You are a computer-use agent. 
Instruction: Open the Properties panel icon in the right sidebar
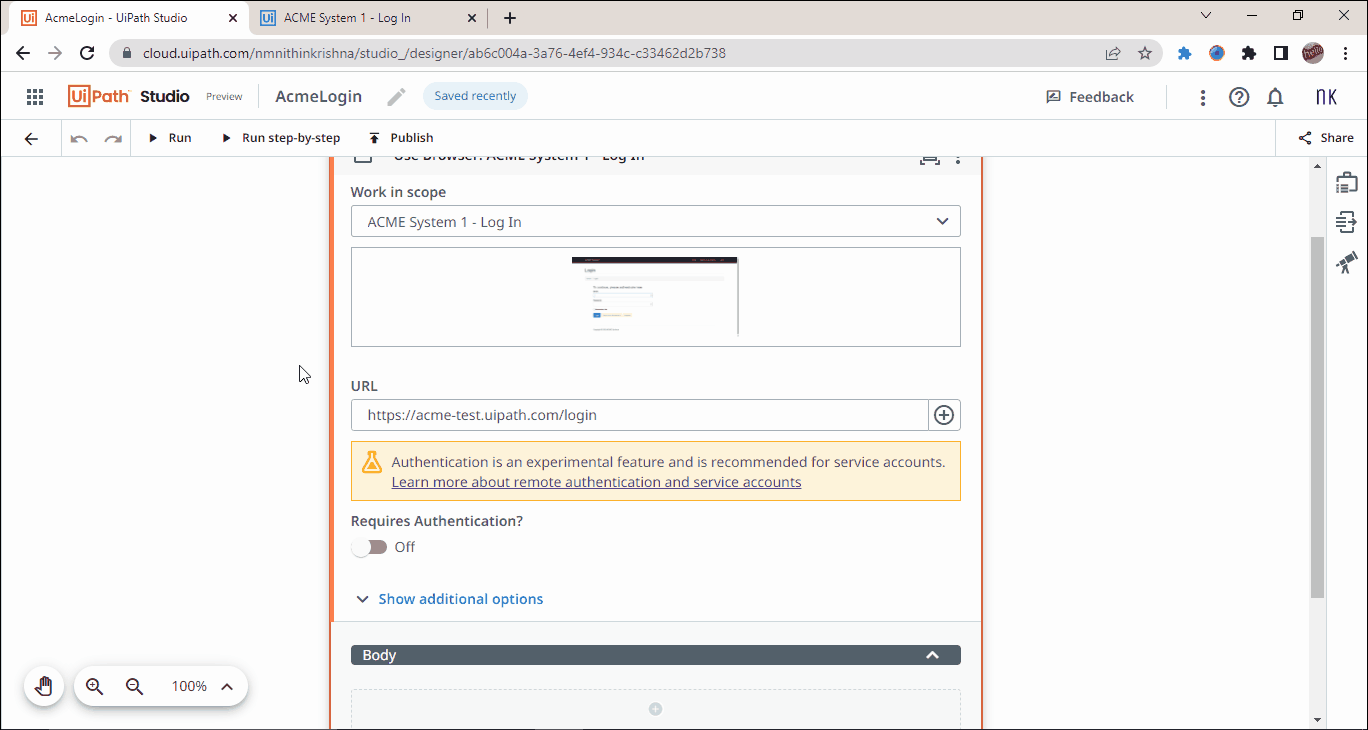click(1346, 222)
